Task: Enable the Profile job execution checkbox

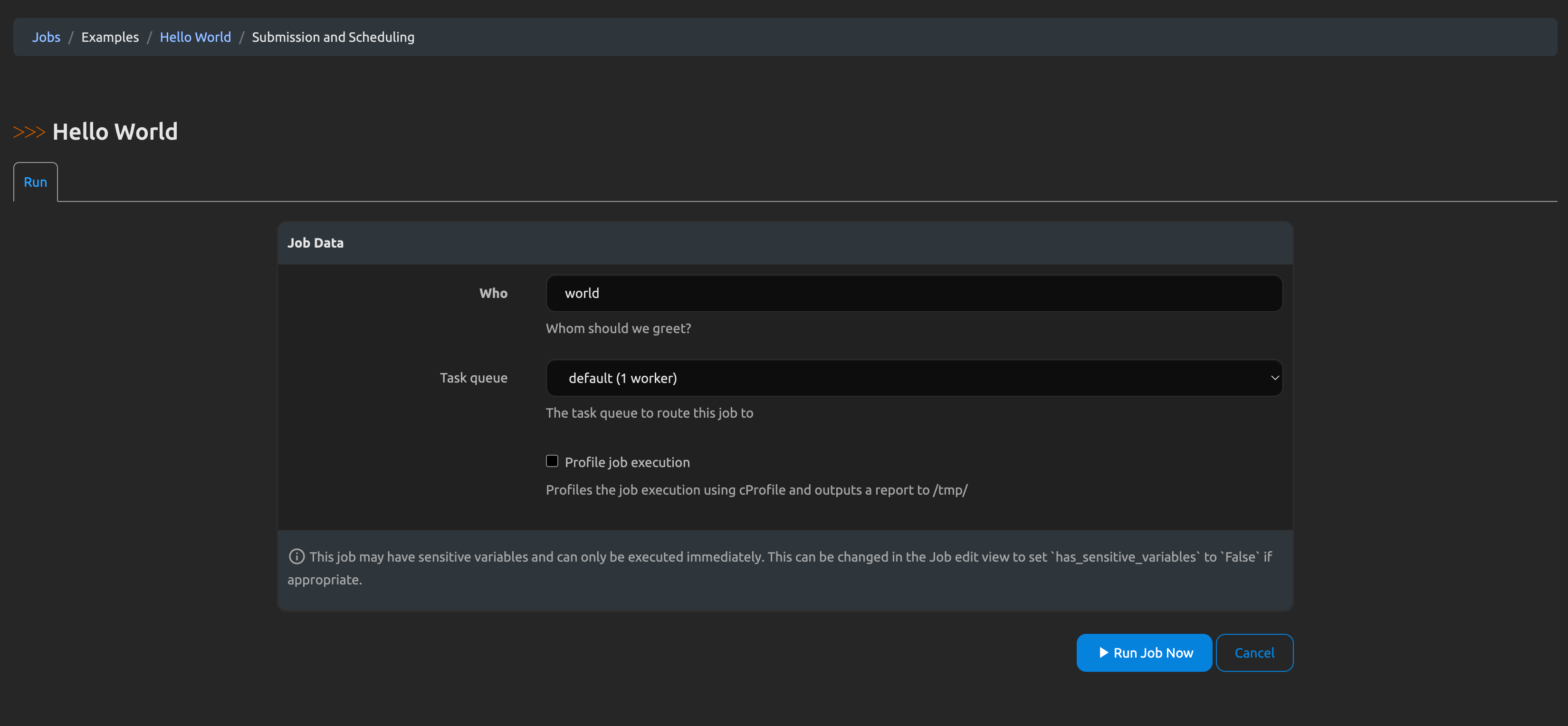Action: (552, 461)
